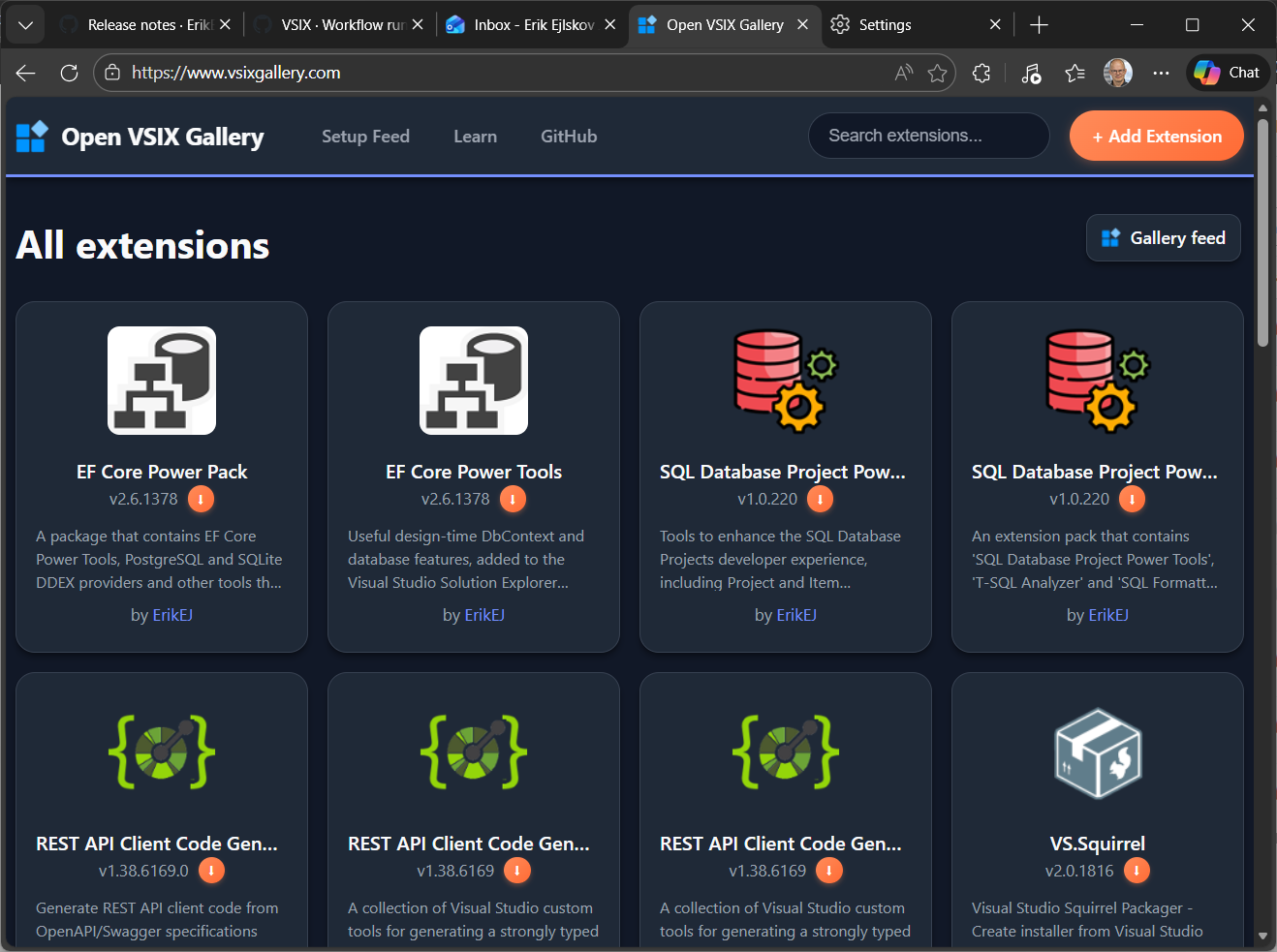Download EF Core Power Tools v2.6.1378

[x=513, y=499]
